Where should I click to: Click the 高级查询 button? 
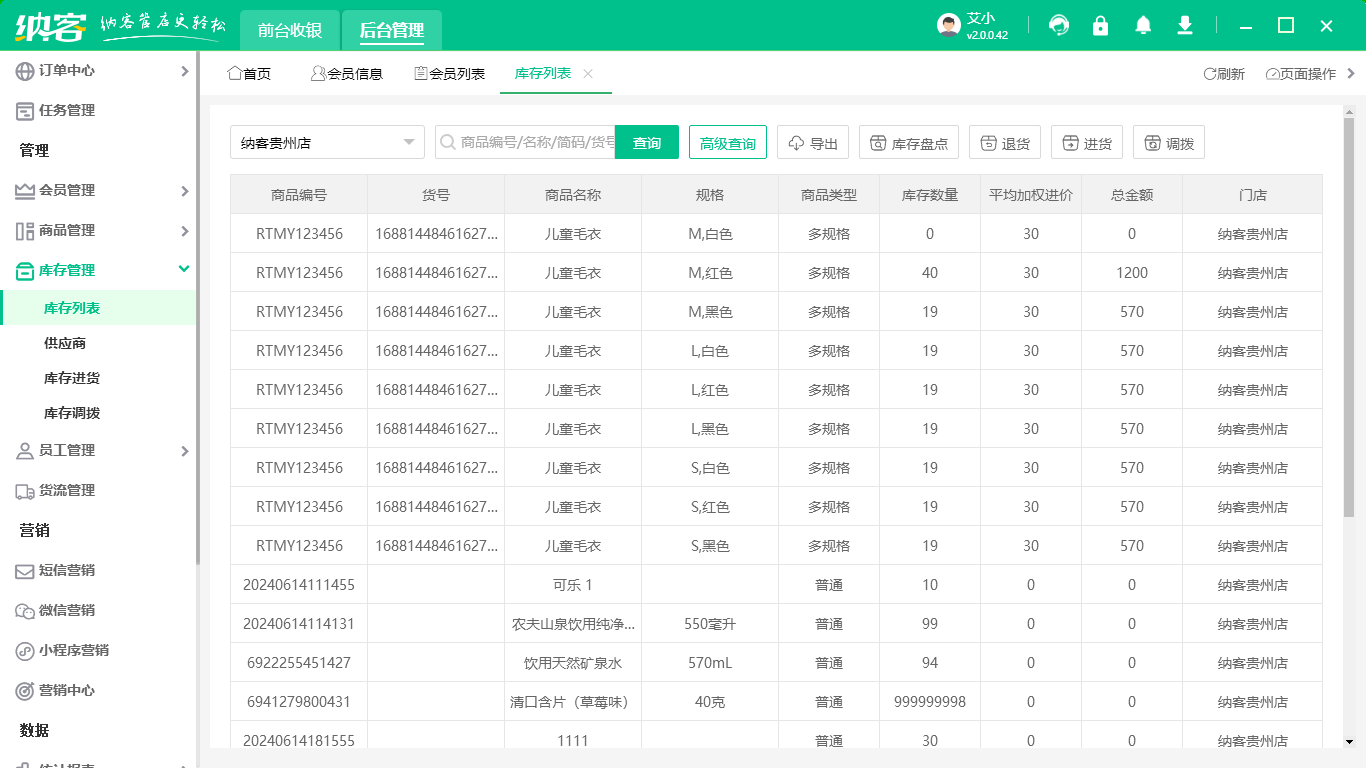tap(728, 143)
